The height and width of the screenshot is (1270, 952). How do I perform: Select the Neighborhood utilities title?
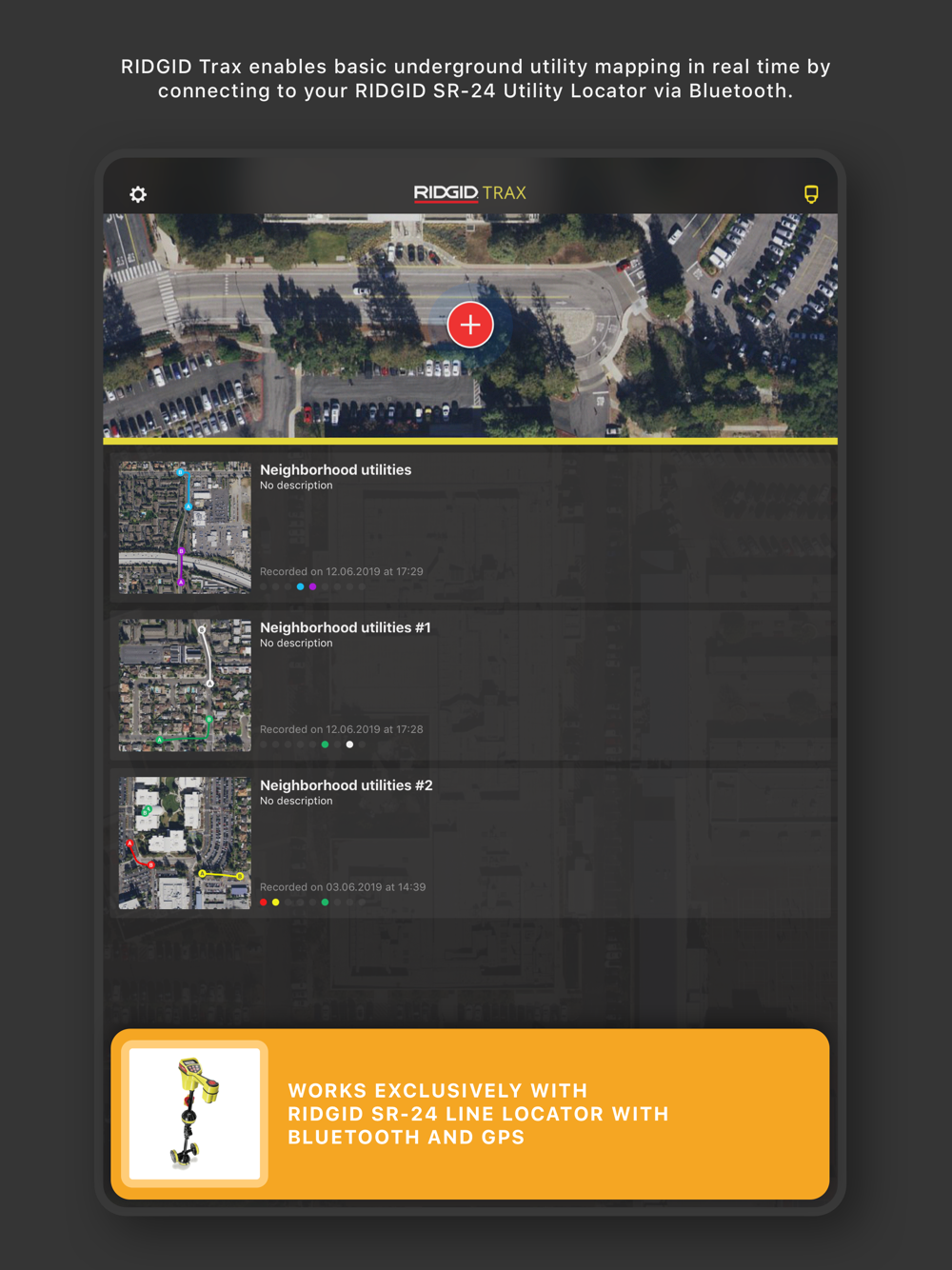click(x=336, y=470)
